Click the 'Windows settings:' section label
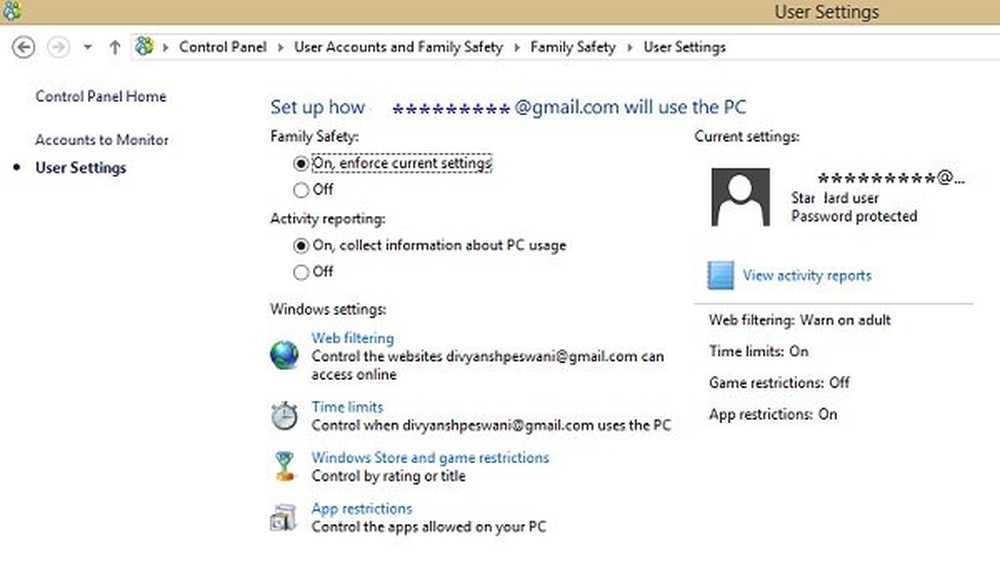This screenshot has width=1000, height=586. click(328, 309)
